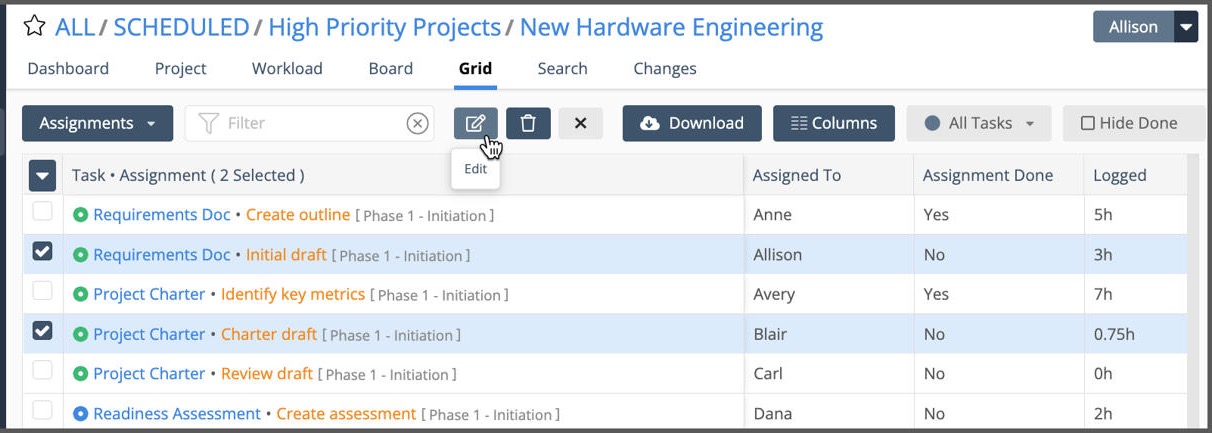This screenshot has height=433, width=1212.
Task: Uncheck the Initial draft row checkbox
Action: point(42,254)
